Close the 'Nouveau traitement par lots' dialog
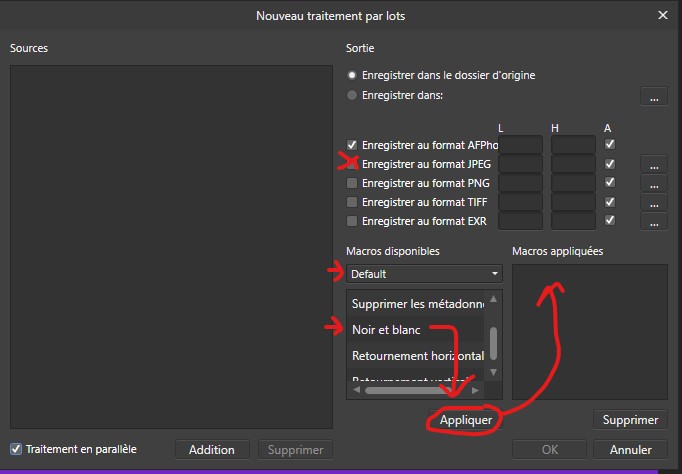 click(x=662, y=15)
